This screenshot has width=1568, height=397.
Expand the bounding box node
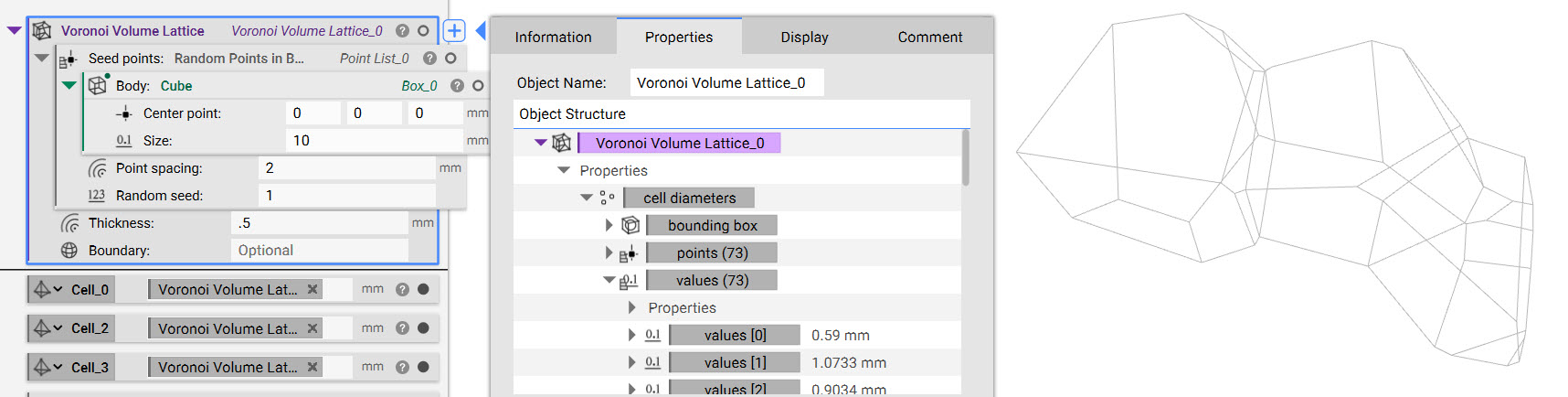coord(609,225)
